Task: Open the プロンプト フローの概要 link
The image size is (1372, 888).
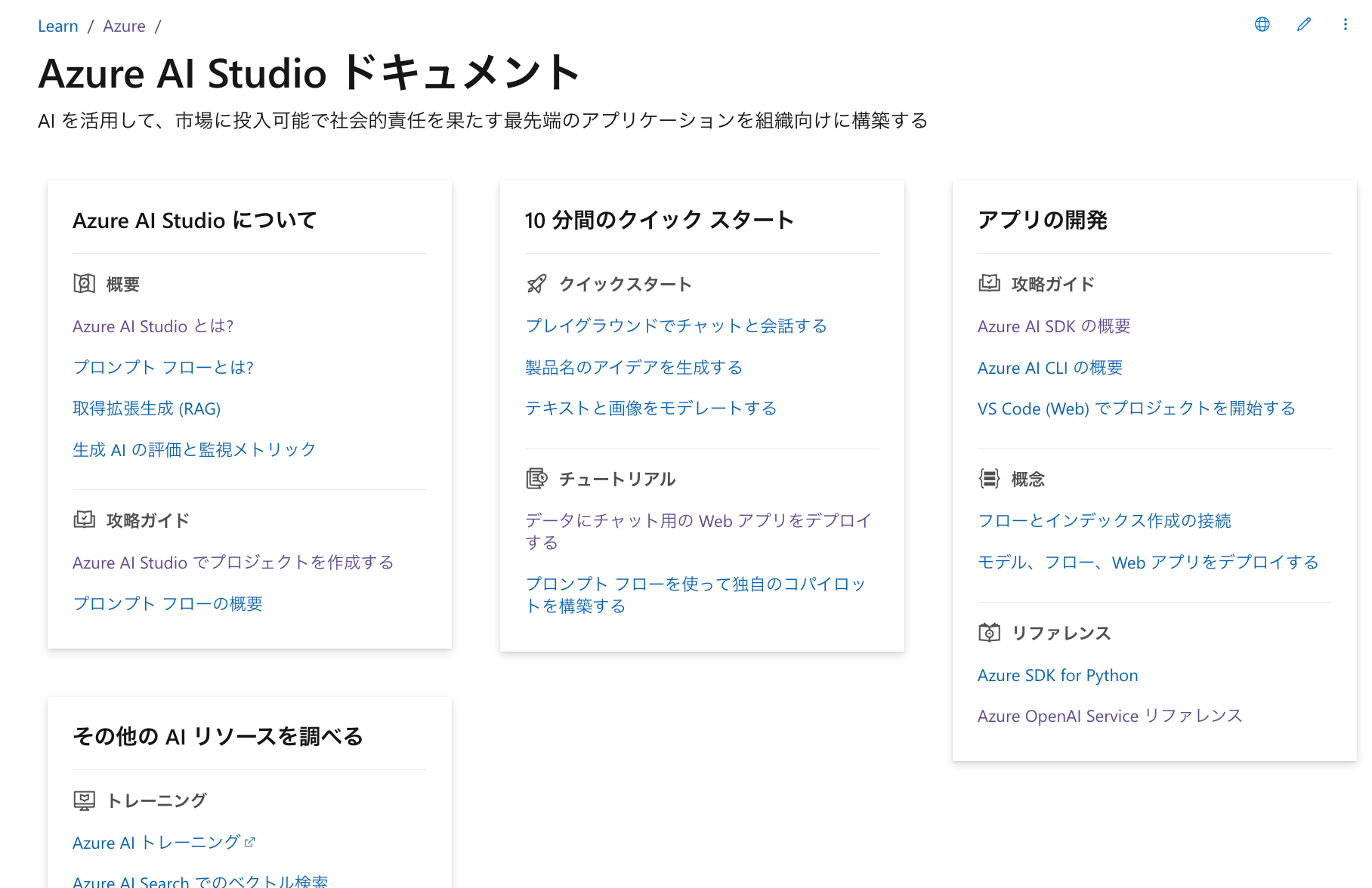Action: coord(168,604)
